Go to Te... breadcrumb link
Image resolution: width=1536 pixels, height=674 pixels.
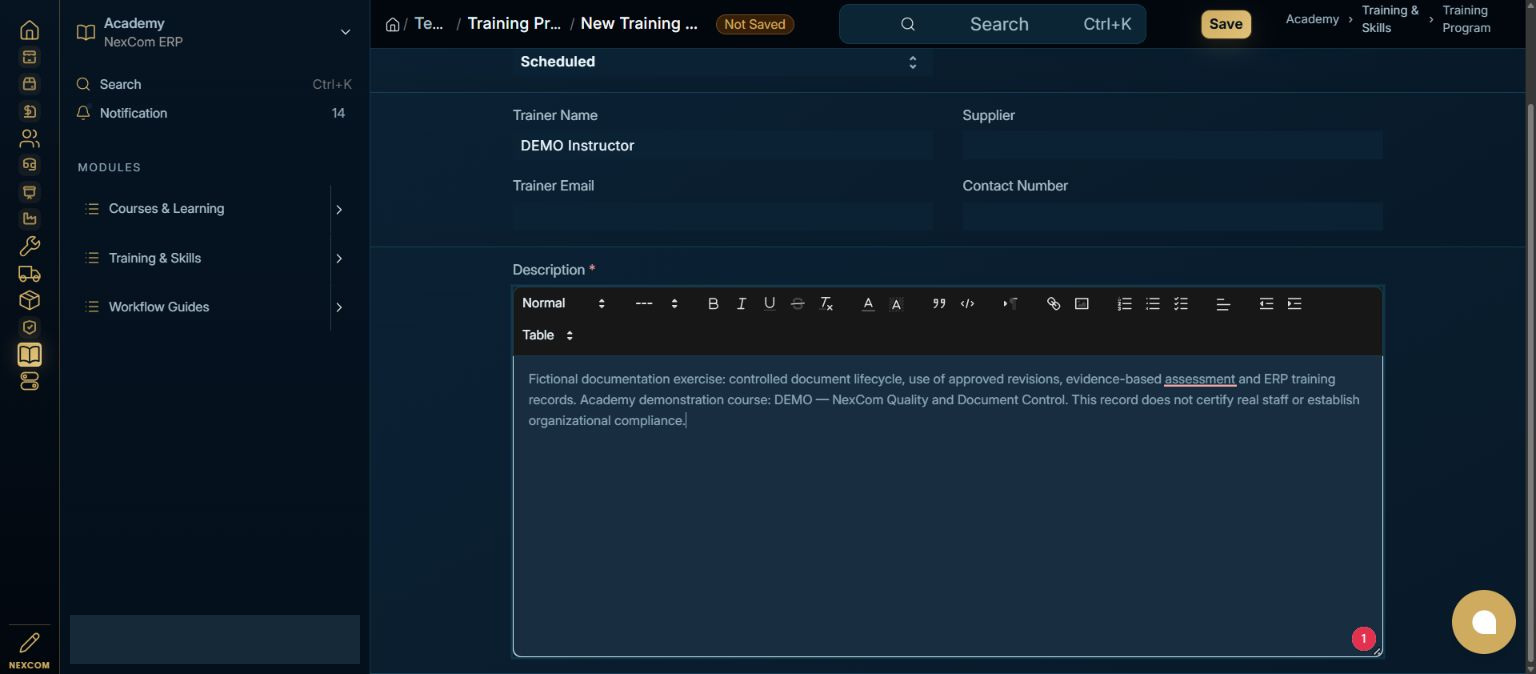click(429, 24)
